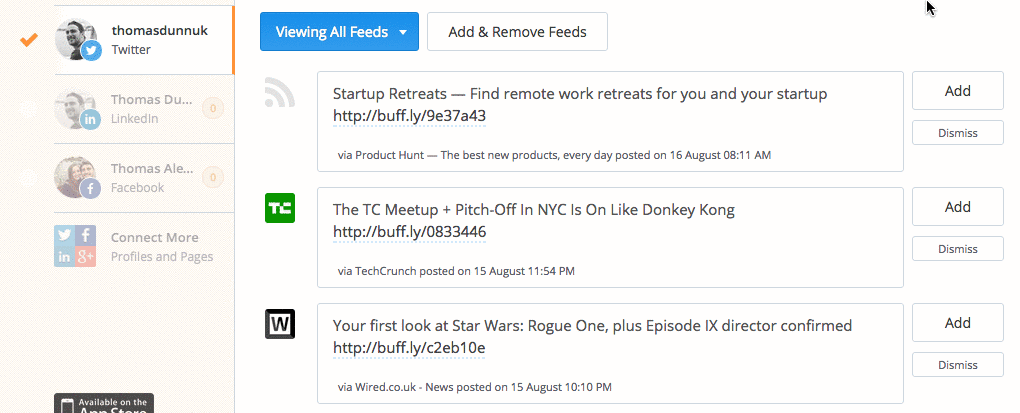Open the Viewing All Feeds dropdown
The height and width of the screenshot is (413, 1020).
point(339,31)
